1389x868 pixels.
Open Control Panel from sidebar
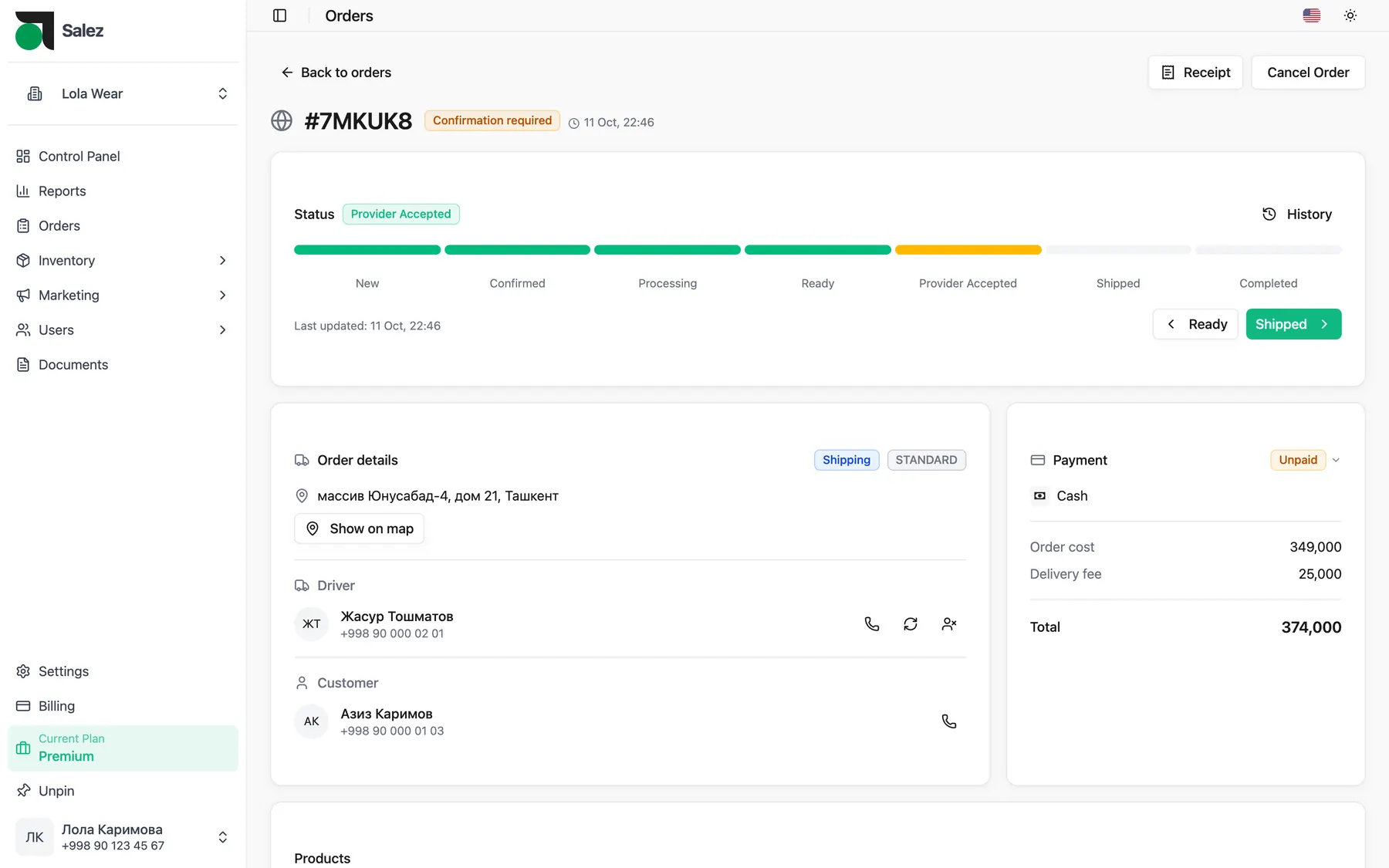pyautogui.click(x=123, y=157)
